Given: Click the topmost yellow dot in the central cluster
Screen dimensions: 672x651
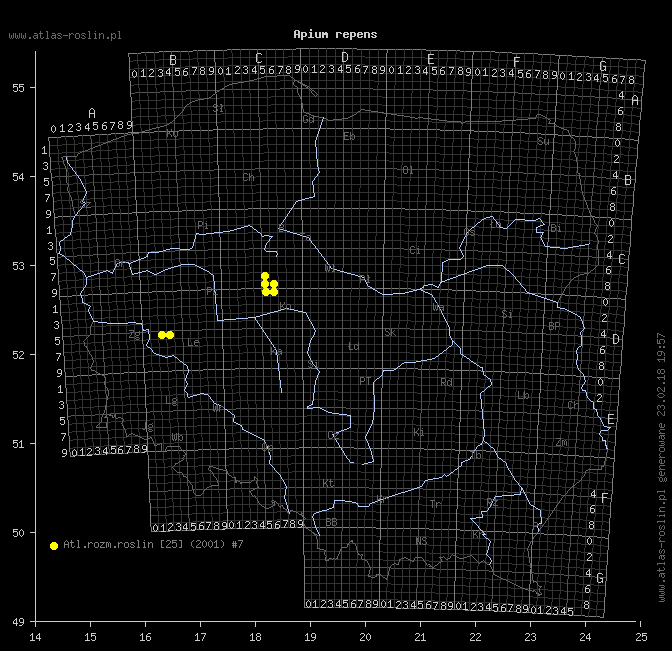Looking at the screenshot, I should 265,276.
